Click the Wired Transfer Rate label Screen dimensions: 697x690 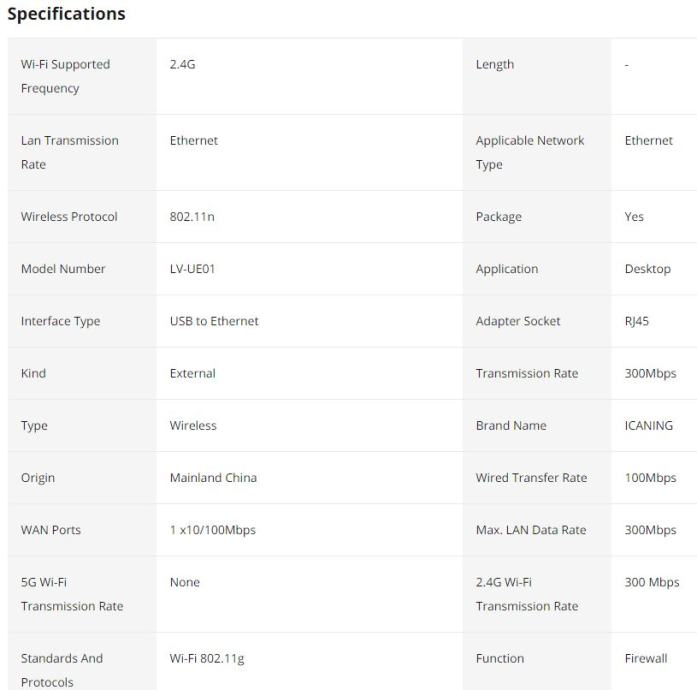(531, 478)
